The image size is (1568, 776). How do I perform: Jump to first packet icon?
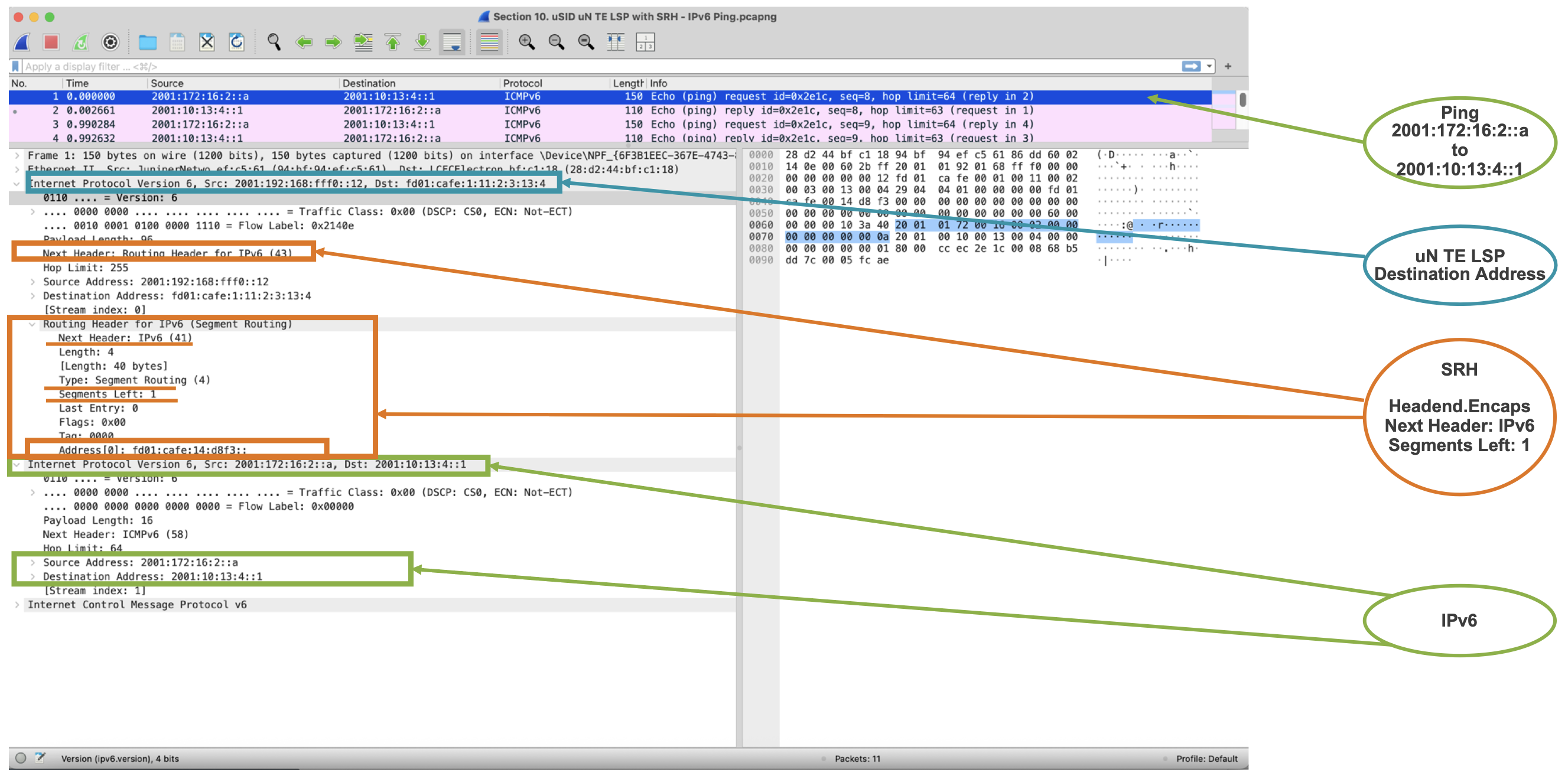pyautogui.click(x=393, y=42)
